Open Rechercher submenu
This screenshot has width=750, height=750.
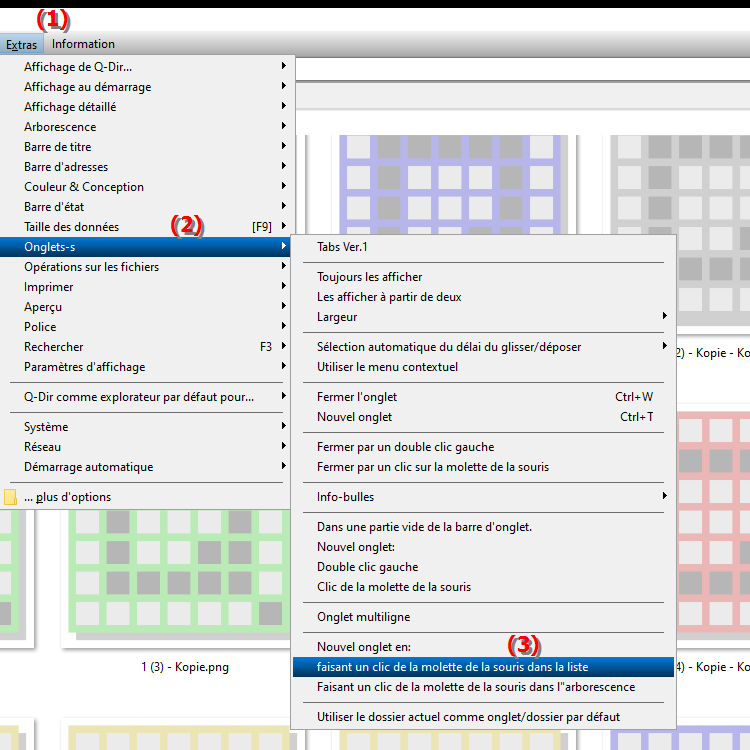click(x=147, y=347)
